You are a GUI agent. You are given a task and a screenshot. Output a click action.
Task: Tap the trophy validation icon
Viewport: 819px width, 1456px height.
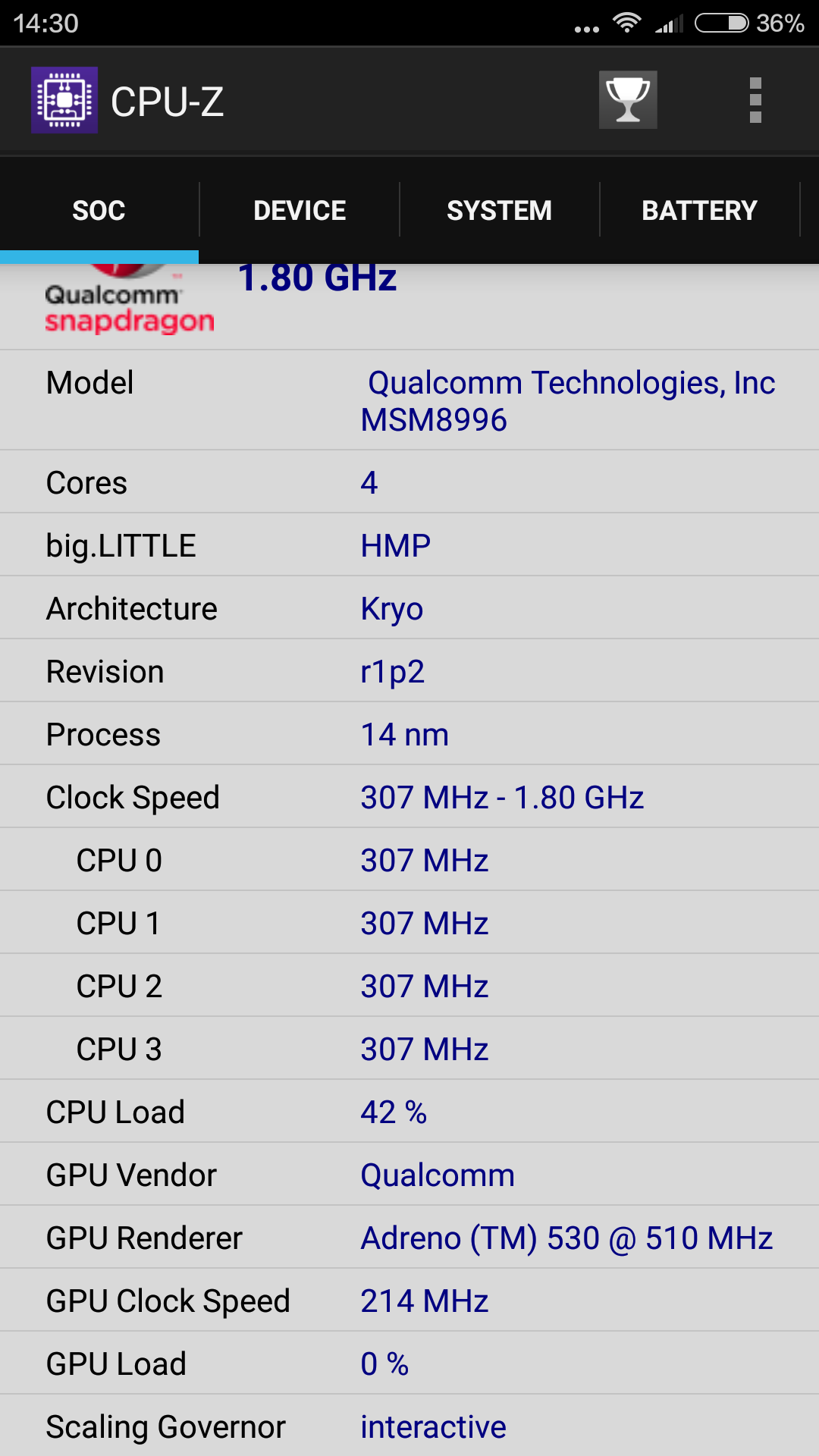(x=628, y=100)
